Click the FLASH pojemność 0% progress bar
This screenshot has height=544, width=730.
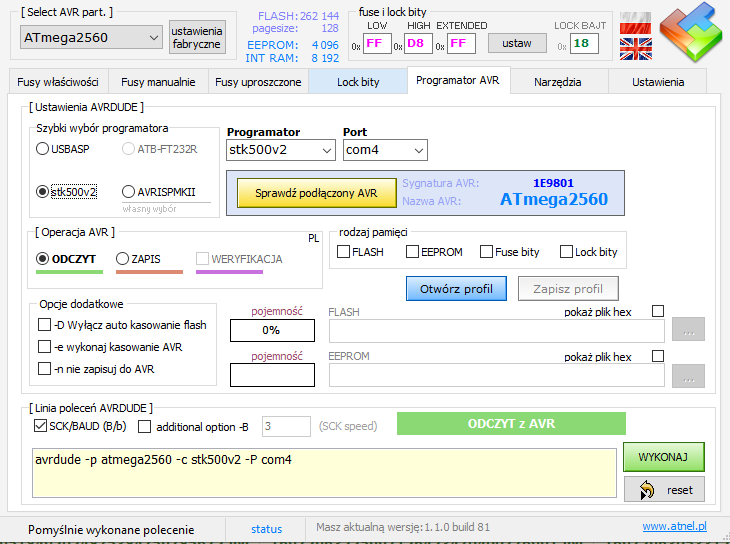272,330
